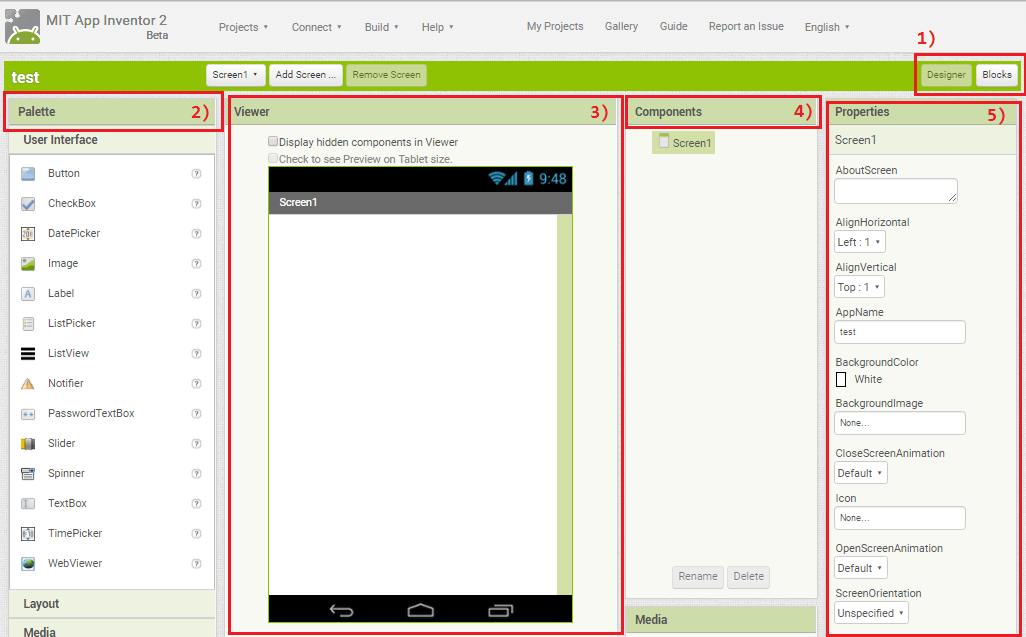Click the White BackgroundColor swatch
This screenshot has height=637, width=1026.
pyautogui.click(x=843, y=379)
